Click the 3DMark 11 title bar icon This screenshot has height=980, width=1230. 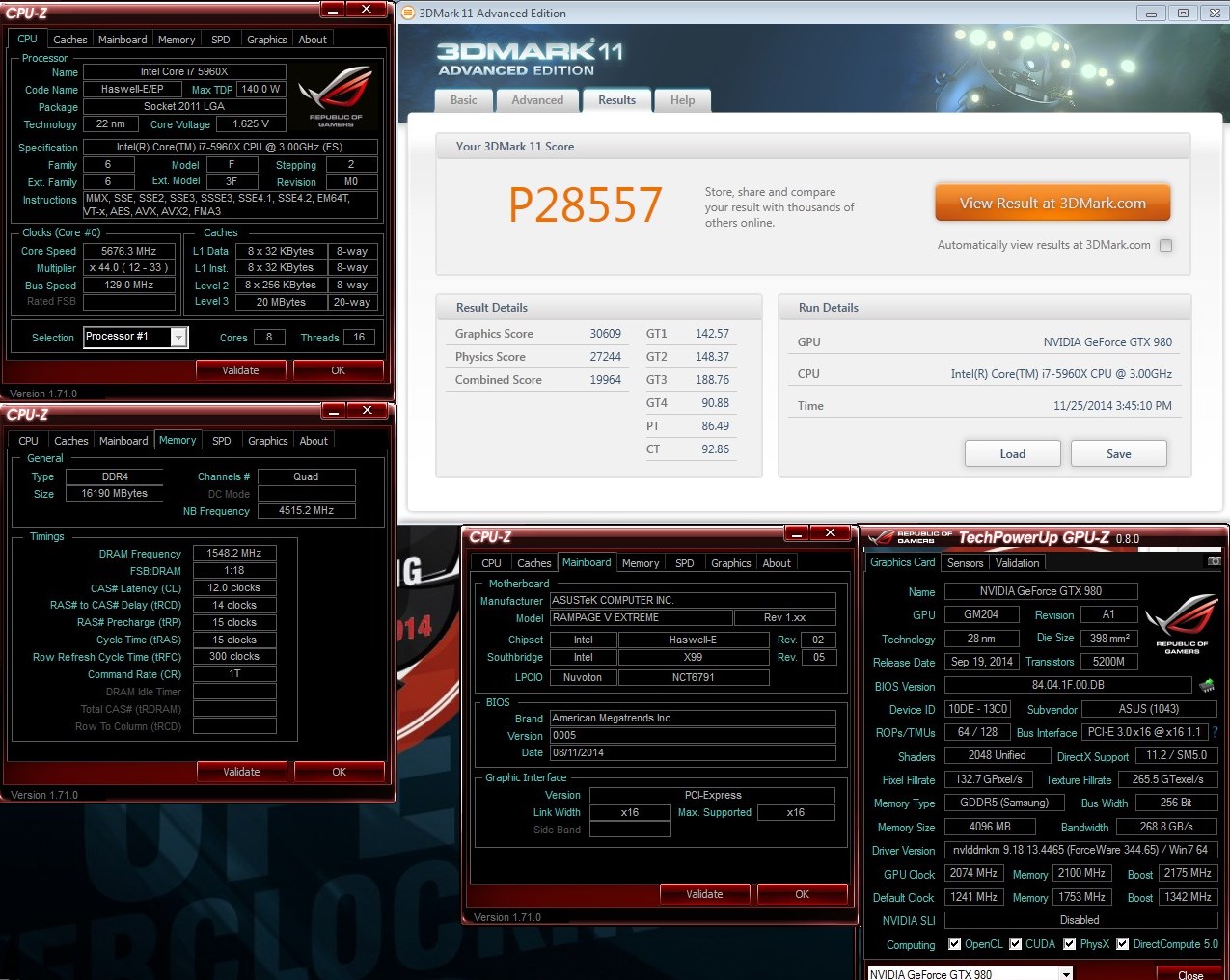click(x=408, y=13)
